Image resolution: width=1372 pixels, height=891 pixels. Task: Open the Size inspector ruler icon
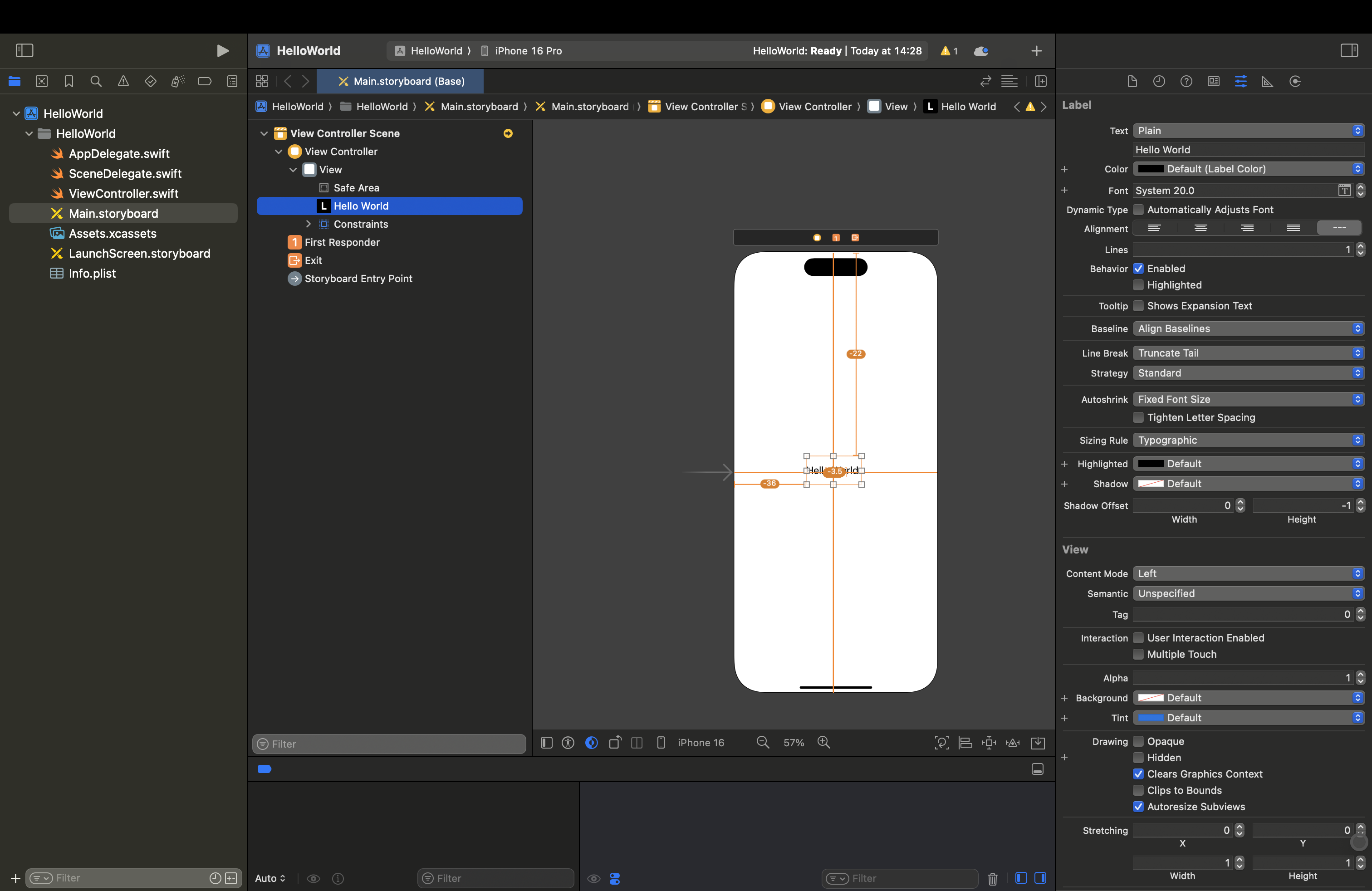pyautogui.click(x=1267, y=81)
